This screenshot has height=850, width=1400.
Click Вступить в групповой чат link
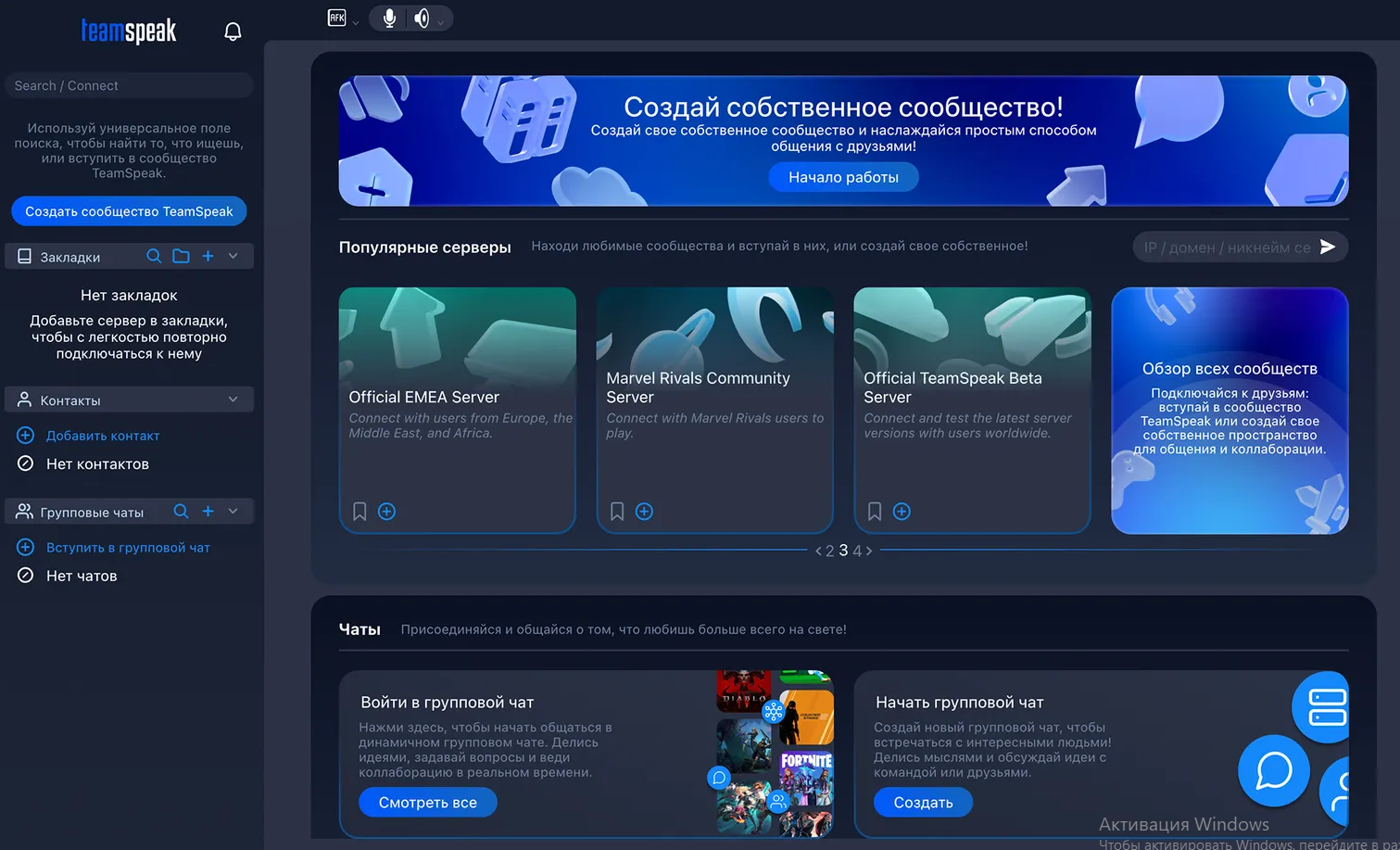pos(128,548)
